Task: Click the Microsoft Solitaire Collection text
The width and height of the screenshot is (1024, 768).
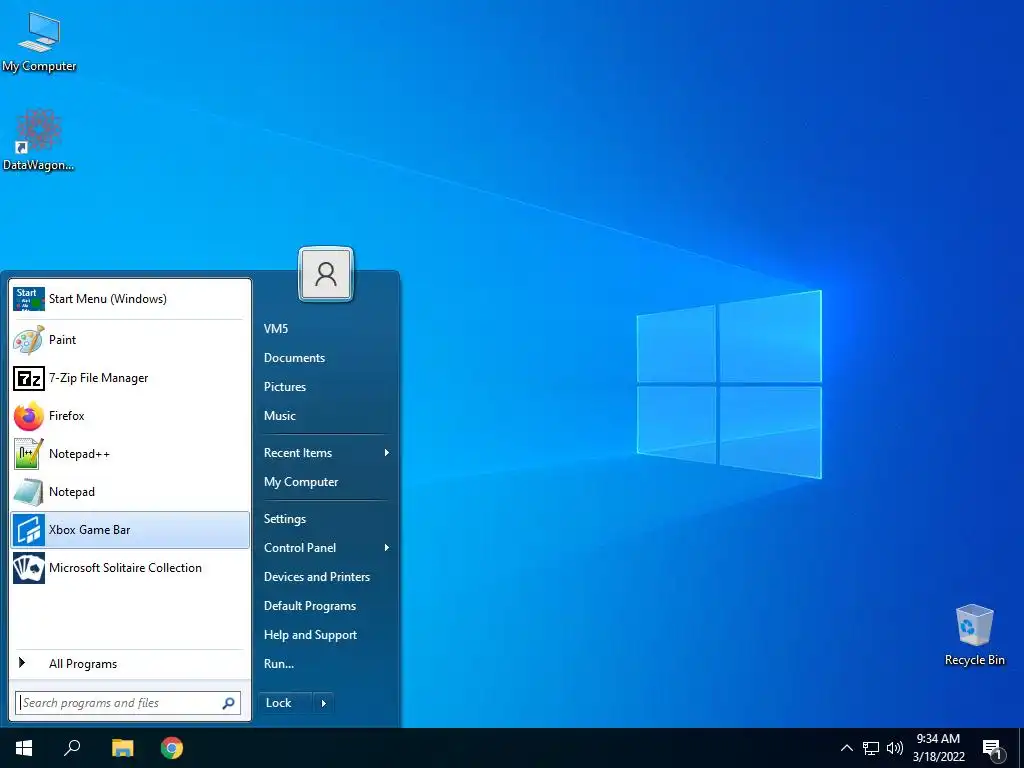Action: point(125,568)
